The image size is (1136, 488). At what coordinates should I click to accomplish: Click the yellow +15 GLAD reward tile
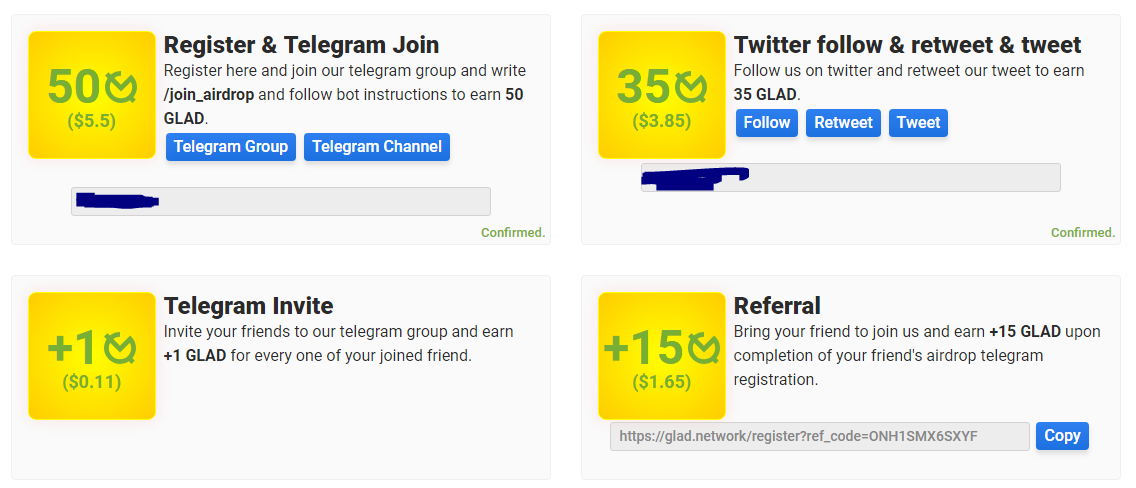(x=661, y=356)
